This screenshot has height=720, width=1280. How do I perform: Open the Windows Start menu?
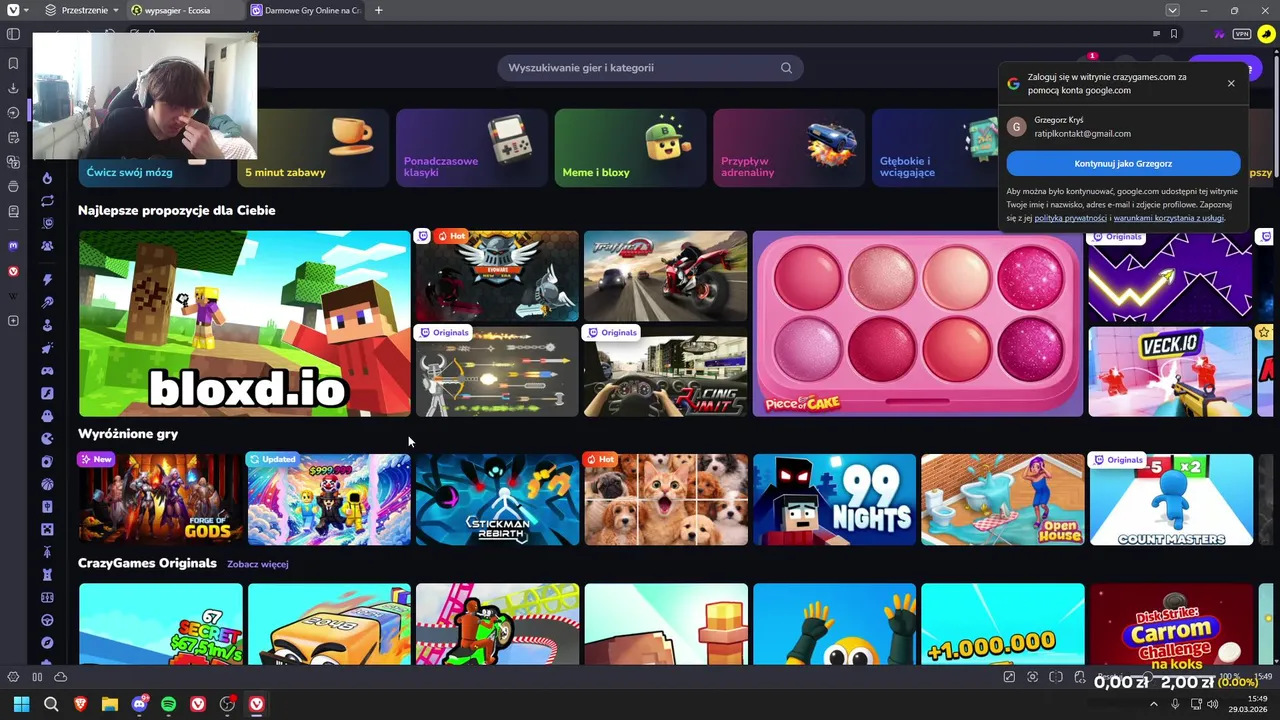click(x=21, y=704)
